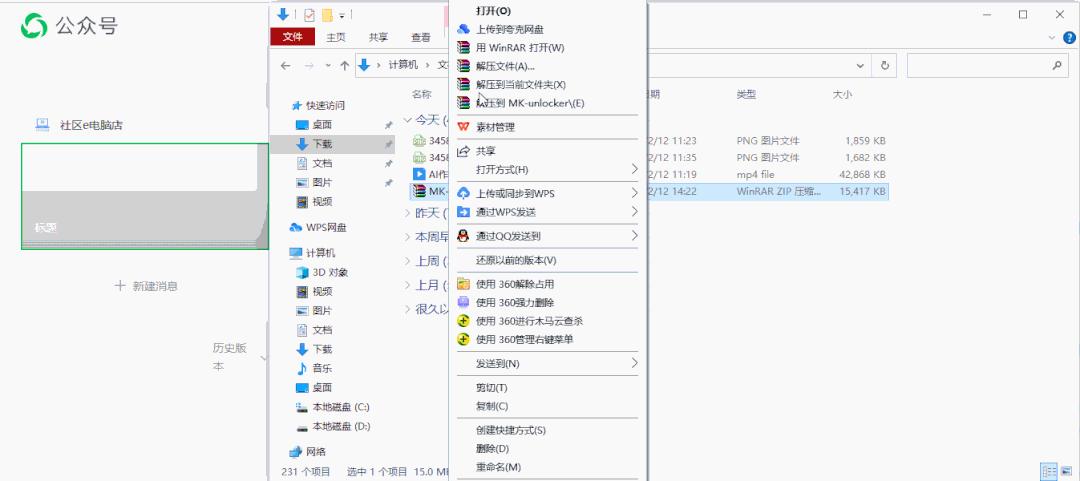Viewport: 1080px width, 481px height.
Task: Click 剪切(T) menu entry
Action: pyautogui.click(x=491, y=388)
